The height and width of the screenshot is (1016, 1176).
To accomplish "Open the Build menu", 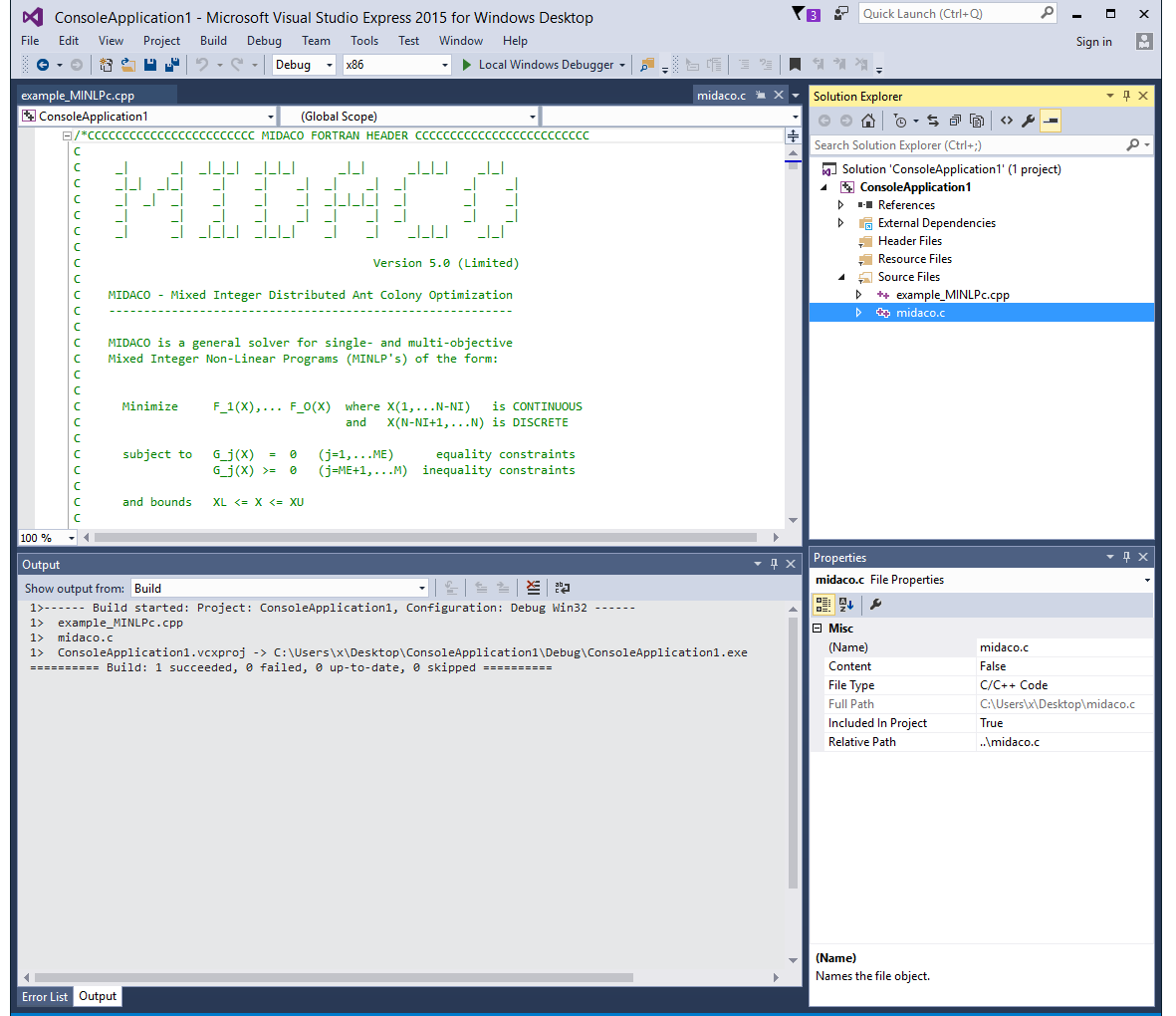I will 213,41.
